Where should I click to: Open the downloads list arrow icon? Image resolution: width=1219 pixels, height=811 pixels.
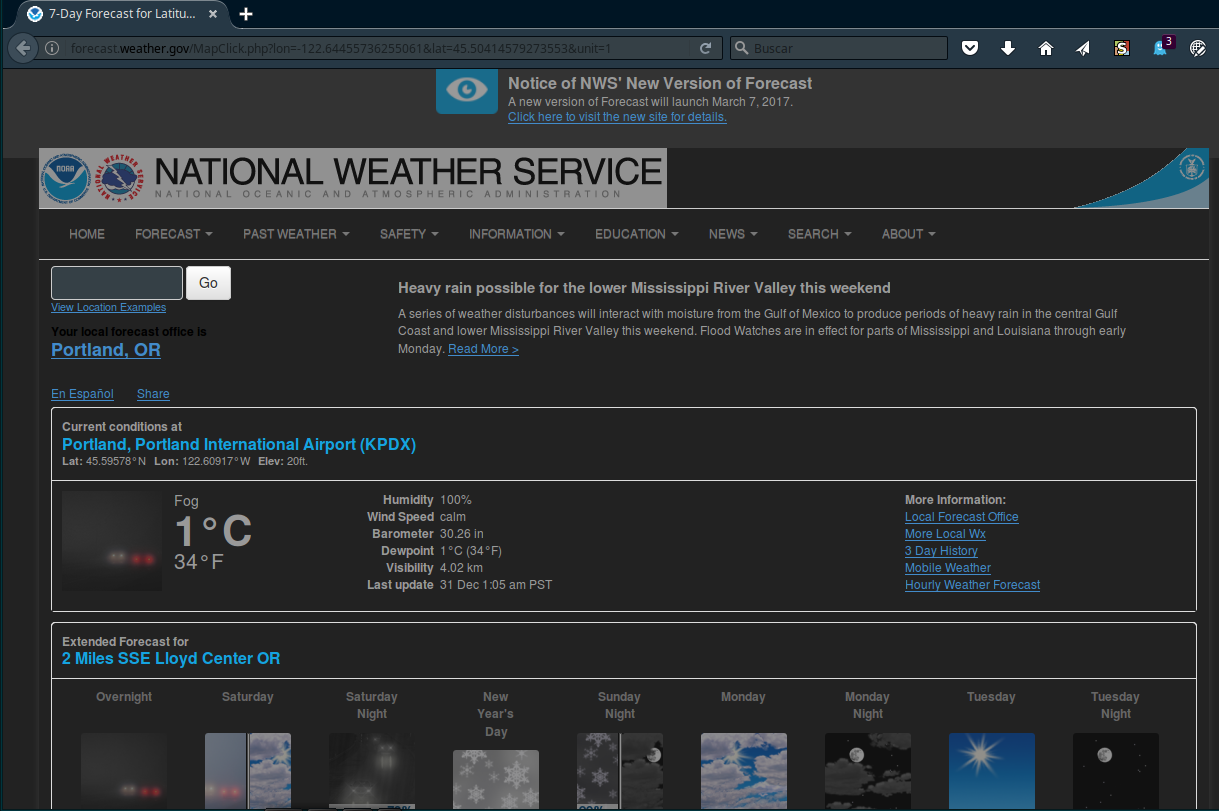tap(1008, 47)
